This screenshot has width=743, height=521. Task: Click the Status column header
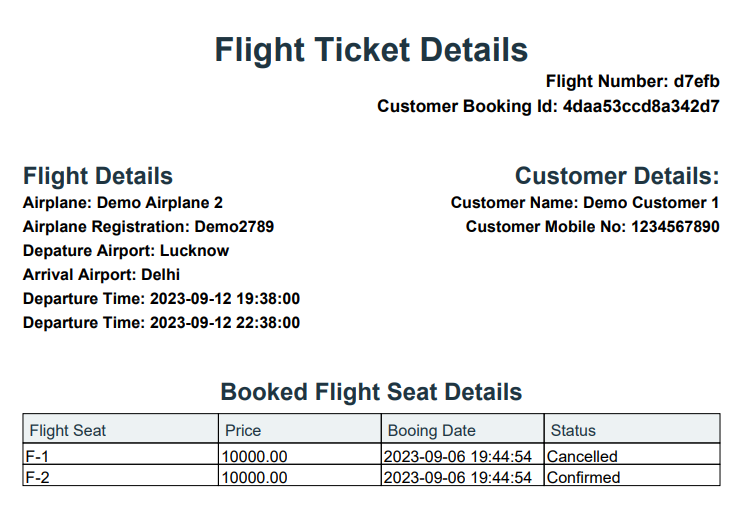[x=632, y=430]
